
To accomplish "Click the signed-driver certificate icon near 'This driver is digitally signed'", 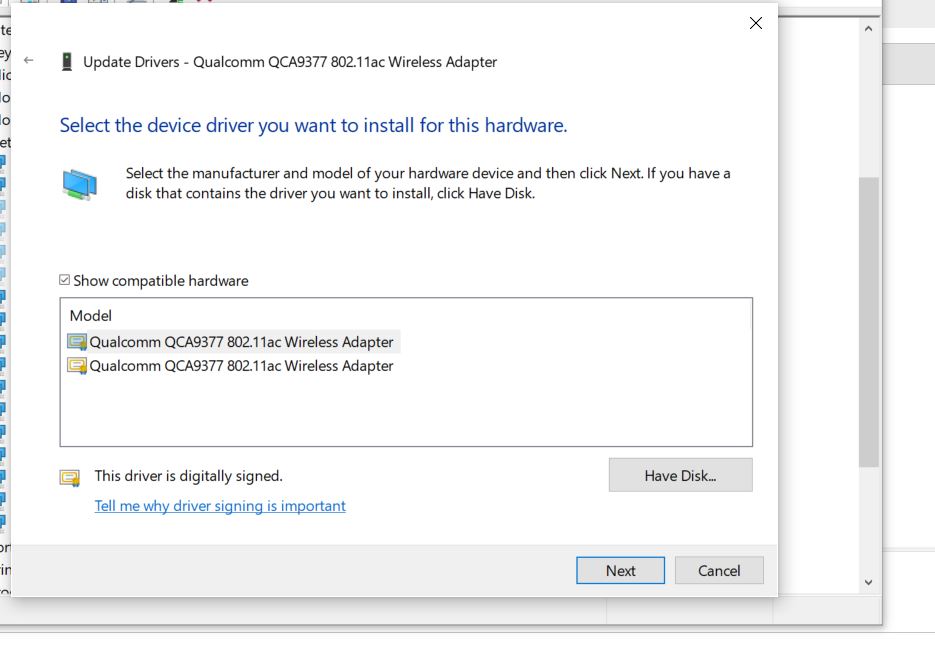I will click(70, 477).
